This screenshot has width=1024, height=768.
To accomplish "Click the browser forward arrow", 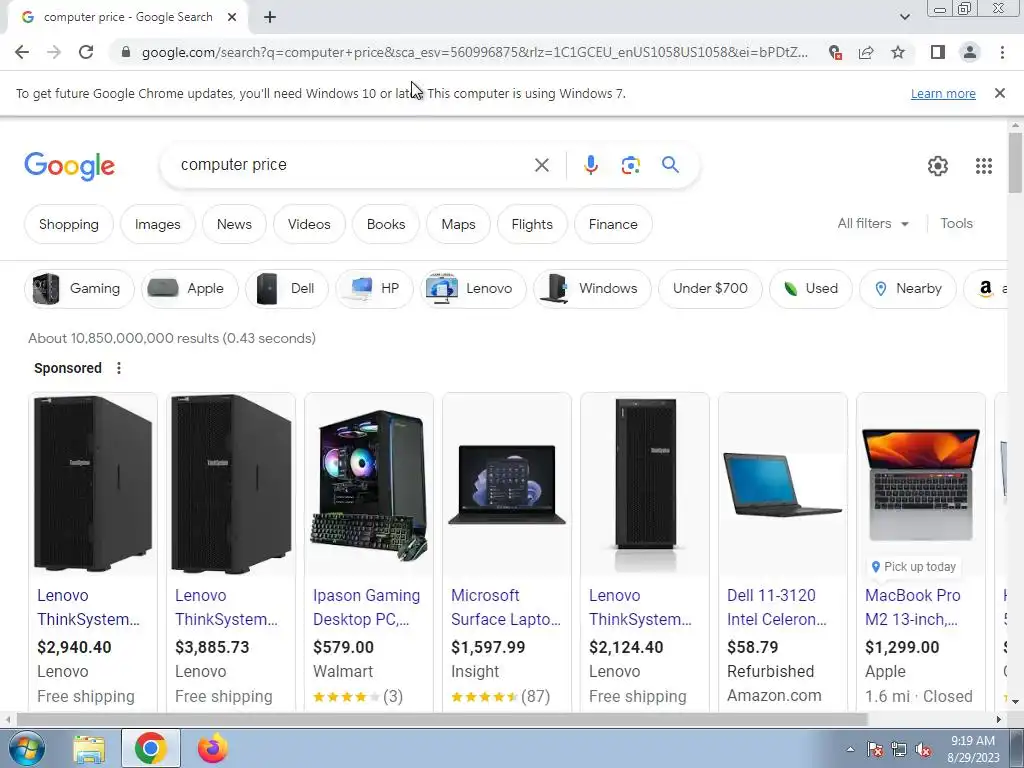I will click(54, 52).
